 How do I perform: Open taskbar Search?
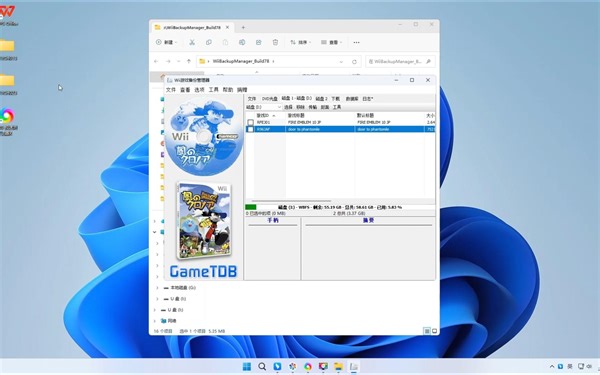point(262,367)
